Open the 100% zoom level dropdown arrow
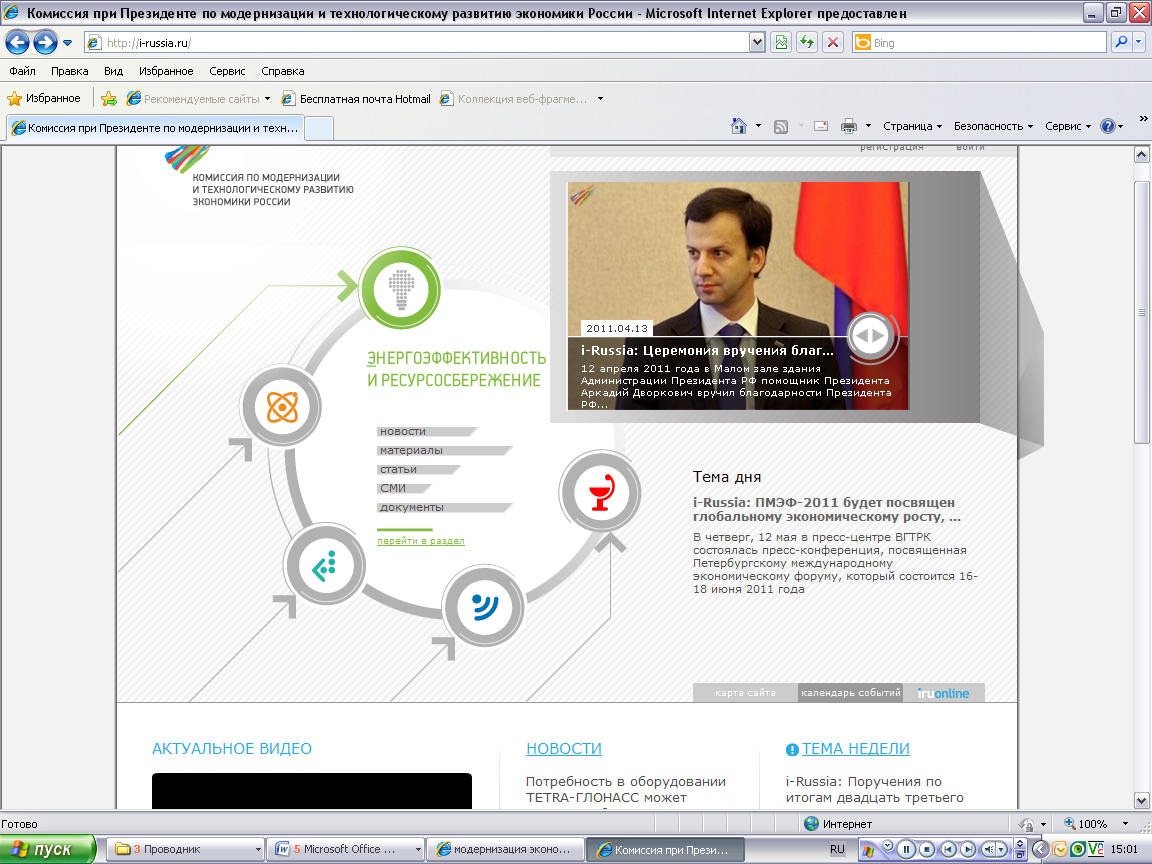Screen dimensions: 1152x864 (1125, 824)
